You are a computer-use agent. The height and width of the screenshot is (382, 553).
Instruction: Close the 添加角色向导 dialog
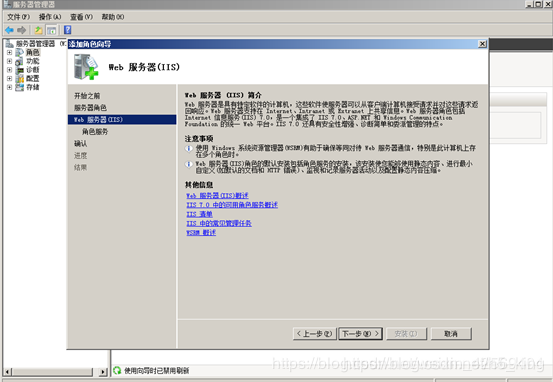point(482,44)
